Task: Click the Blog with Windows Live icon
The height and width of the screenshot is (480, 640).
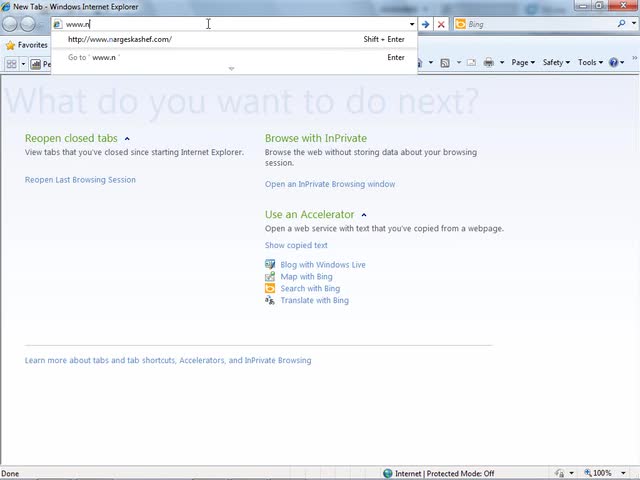Action: (270, 264)
